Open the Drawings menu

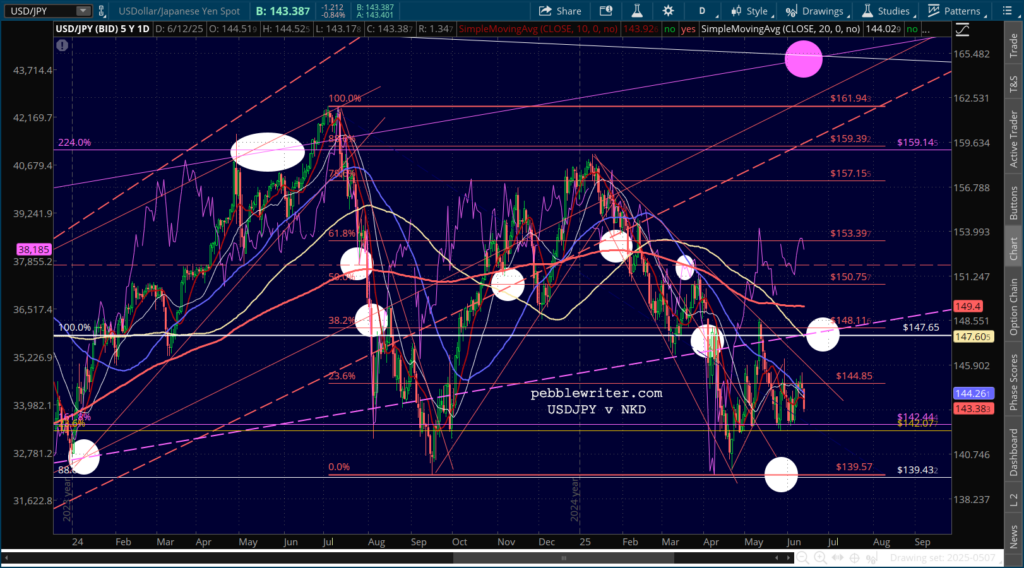pos(815,11)
